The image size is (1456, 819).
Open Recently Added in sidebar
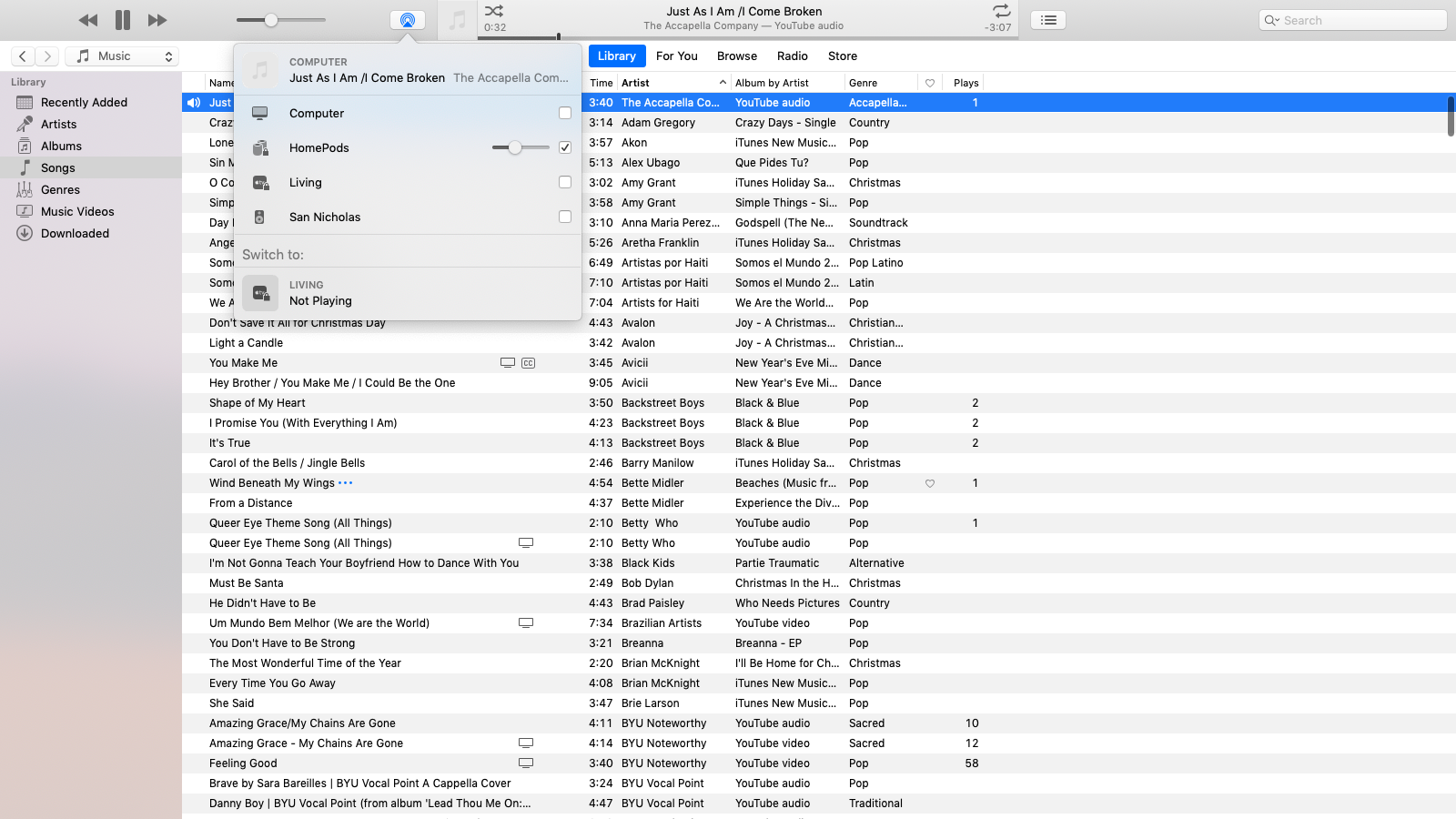click(x=84, y=103)
